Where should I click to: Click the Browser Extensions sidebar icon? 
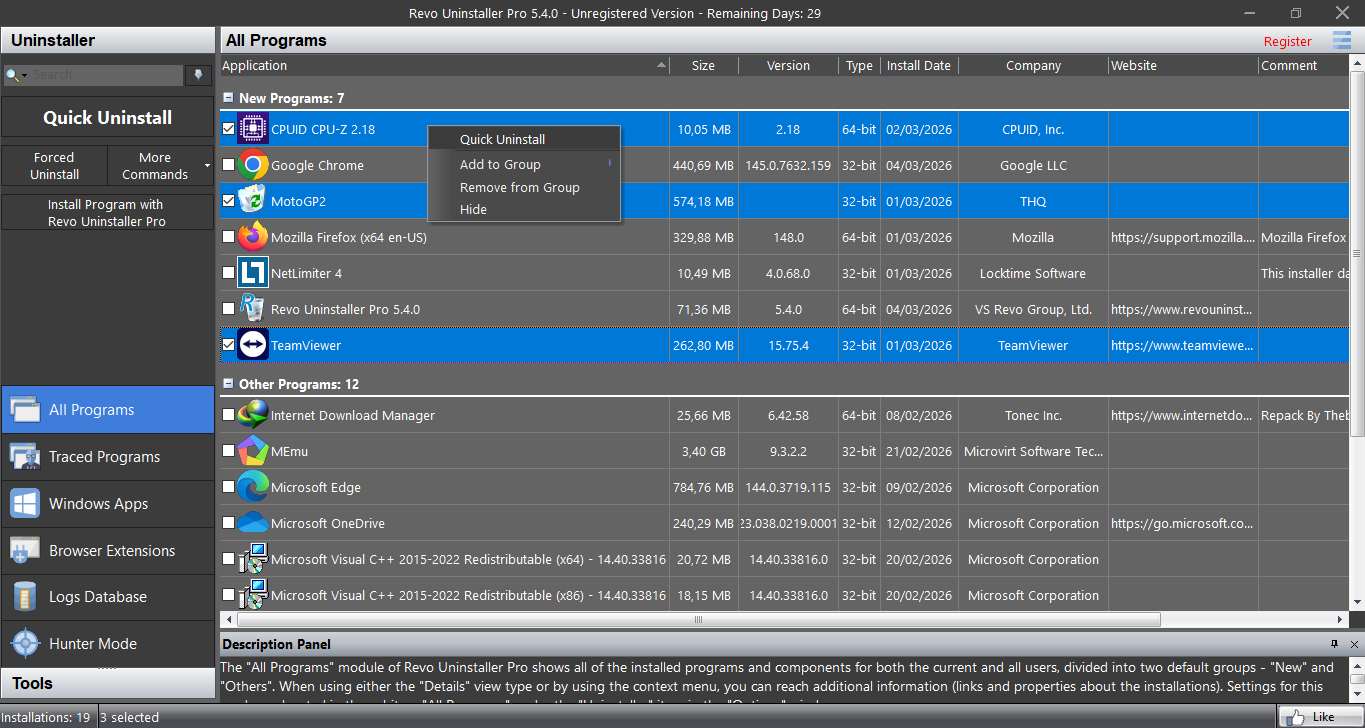point(25,550)
